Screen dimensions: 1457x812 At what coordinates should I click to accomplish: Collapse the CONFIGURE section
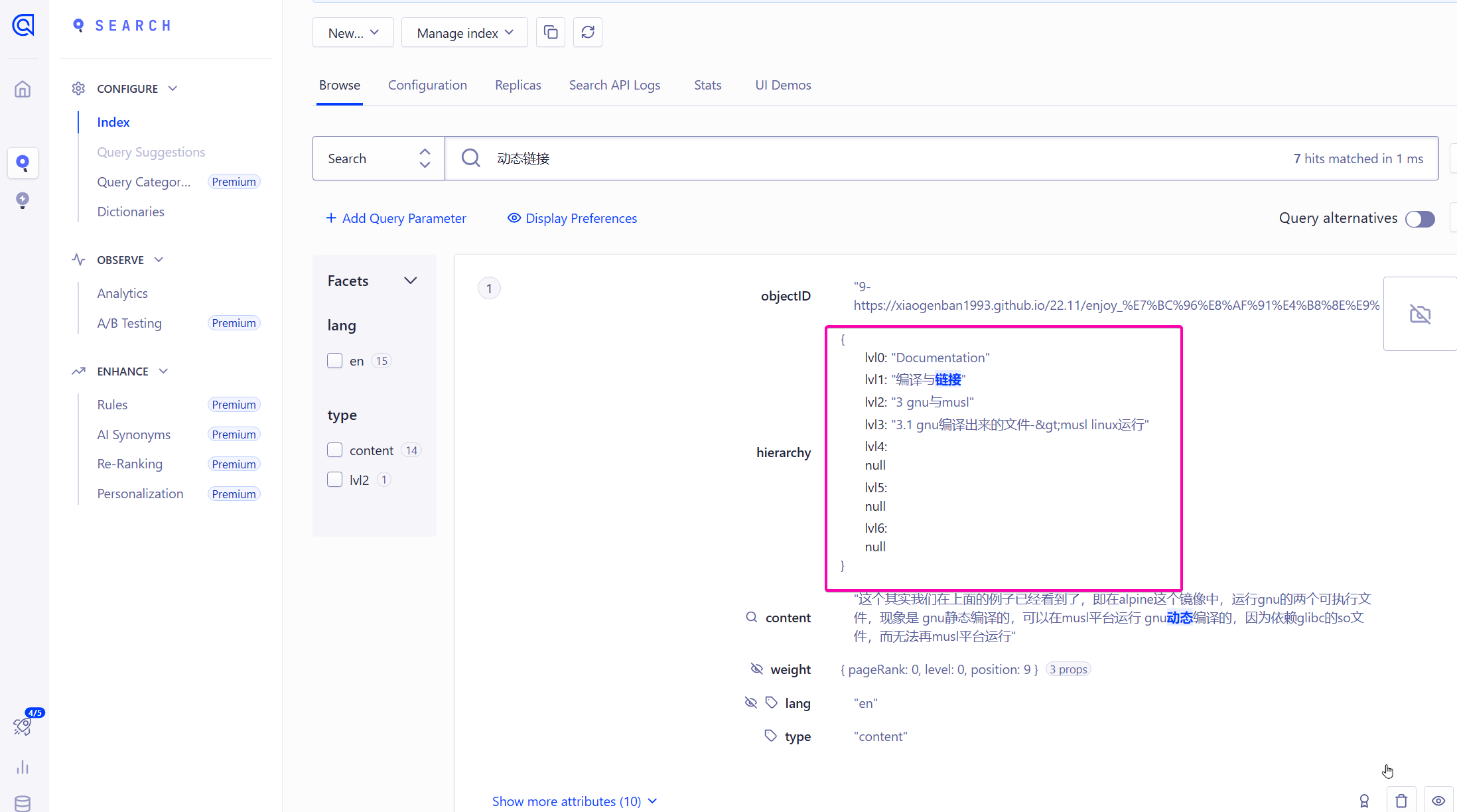pos(173,88)
